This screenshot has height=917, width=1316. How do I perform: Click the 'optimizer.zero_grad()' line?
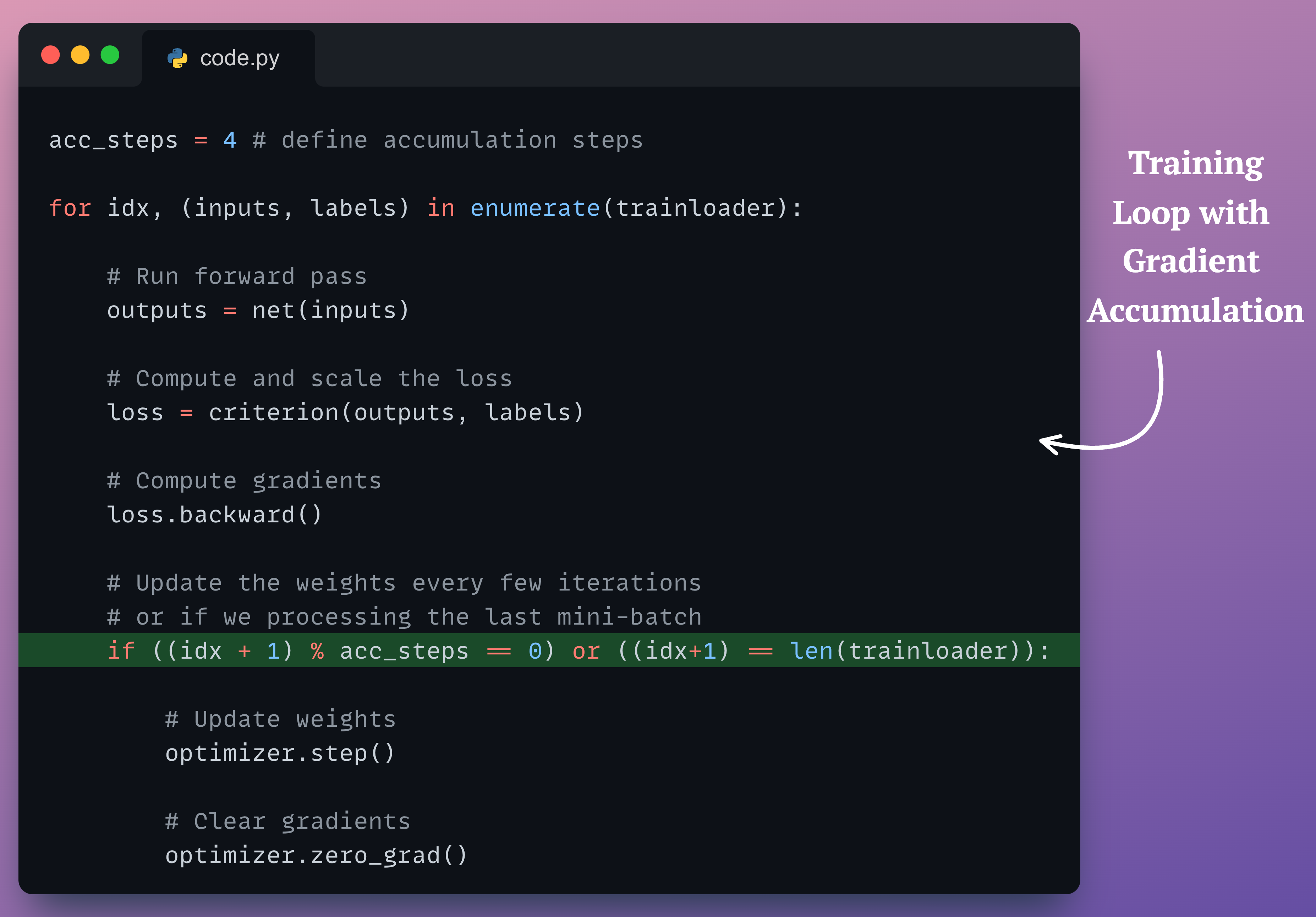pos(316,855)
